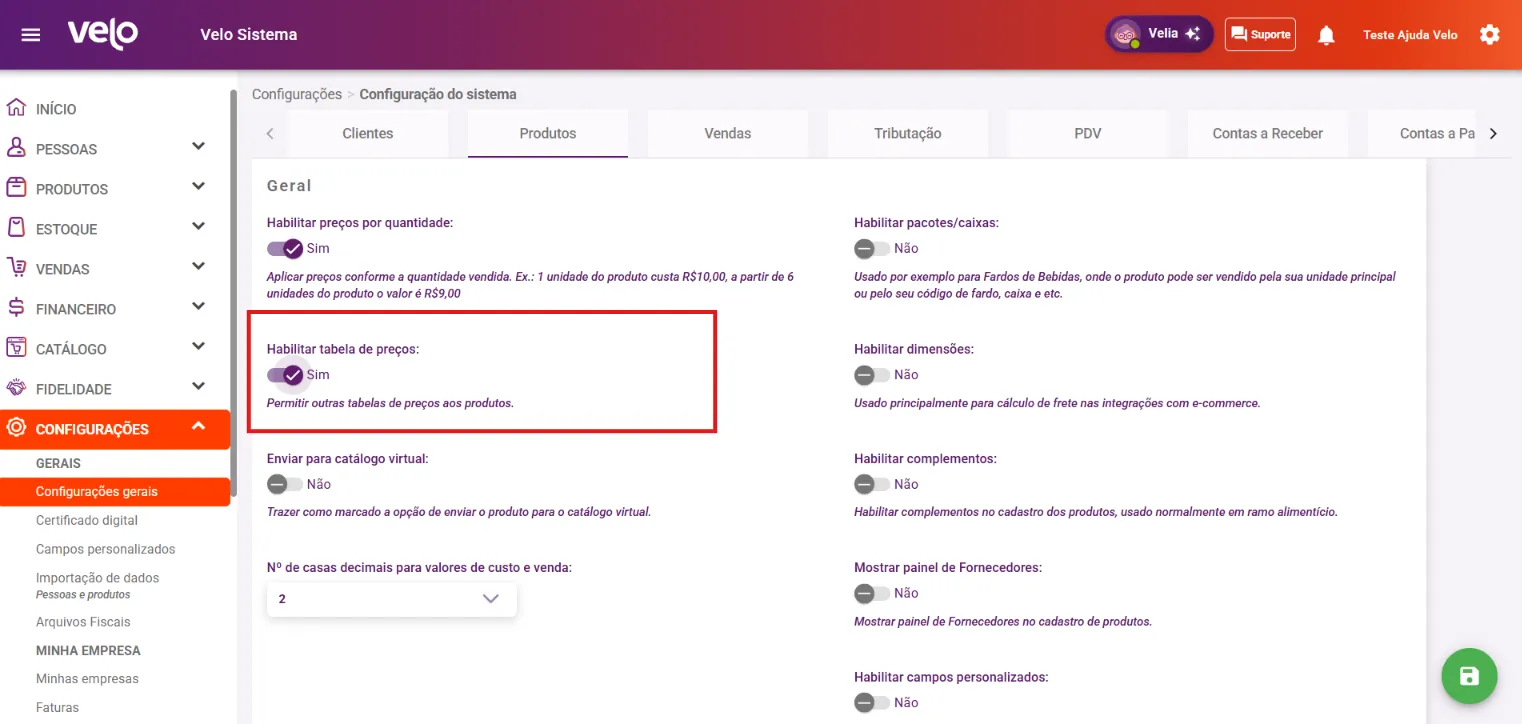Click the green save floppy-disk button
Screen dimensions: 1522x724
pyautogui.click(x=1469, y=677)
